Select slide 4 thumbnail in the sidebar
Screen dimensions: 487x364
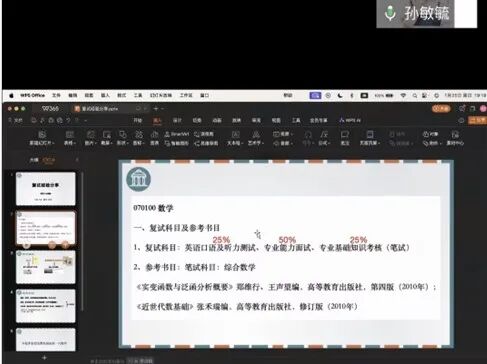[x=46, y=306]
